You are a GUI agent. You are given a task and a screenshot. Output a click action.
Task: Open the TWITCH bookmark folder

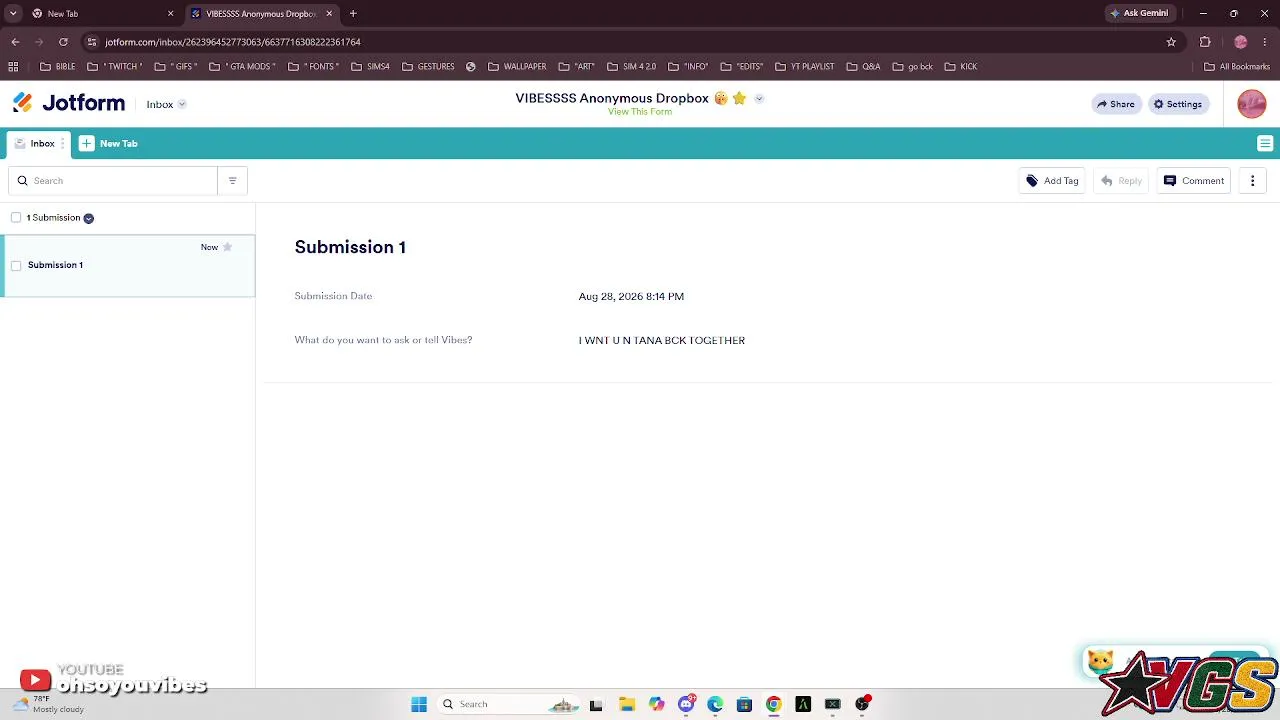[115, 67]
